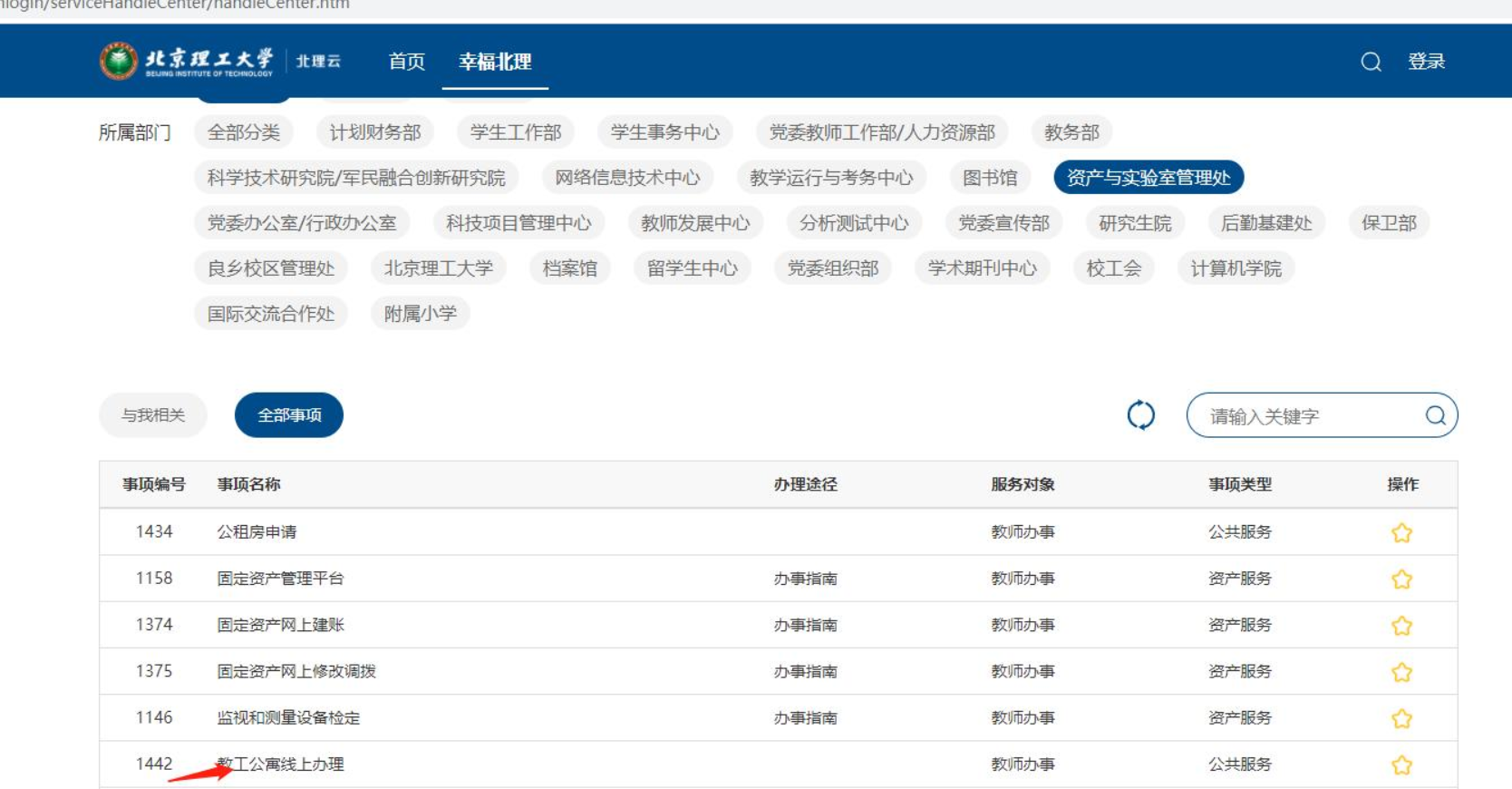Star the 公租房申请 item as favorite
The width and height of the screenshot is (1512, 789).
click(x=1401, y=532)
